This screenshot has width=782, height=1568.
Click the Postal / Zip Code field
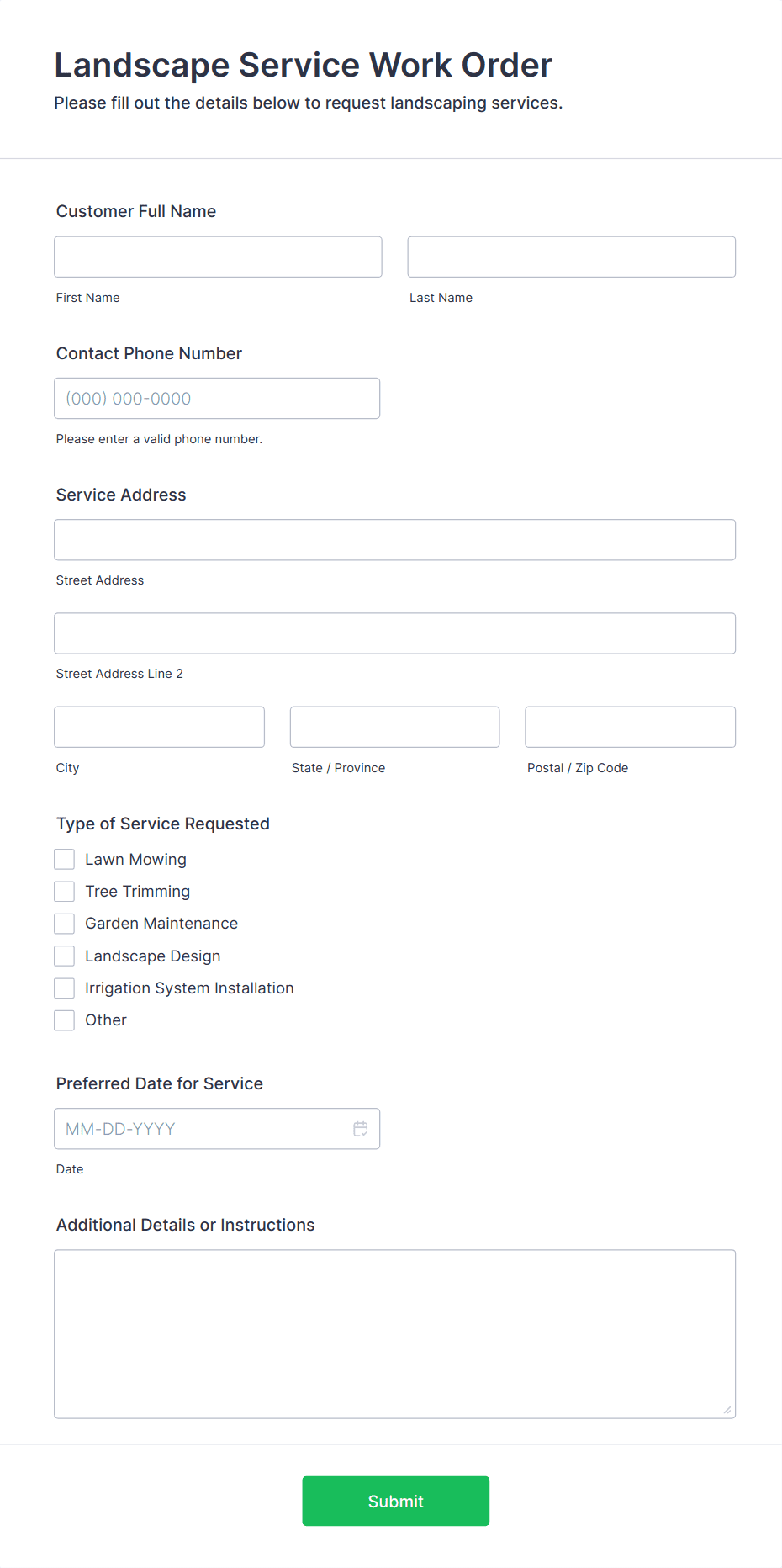point(630,727)
